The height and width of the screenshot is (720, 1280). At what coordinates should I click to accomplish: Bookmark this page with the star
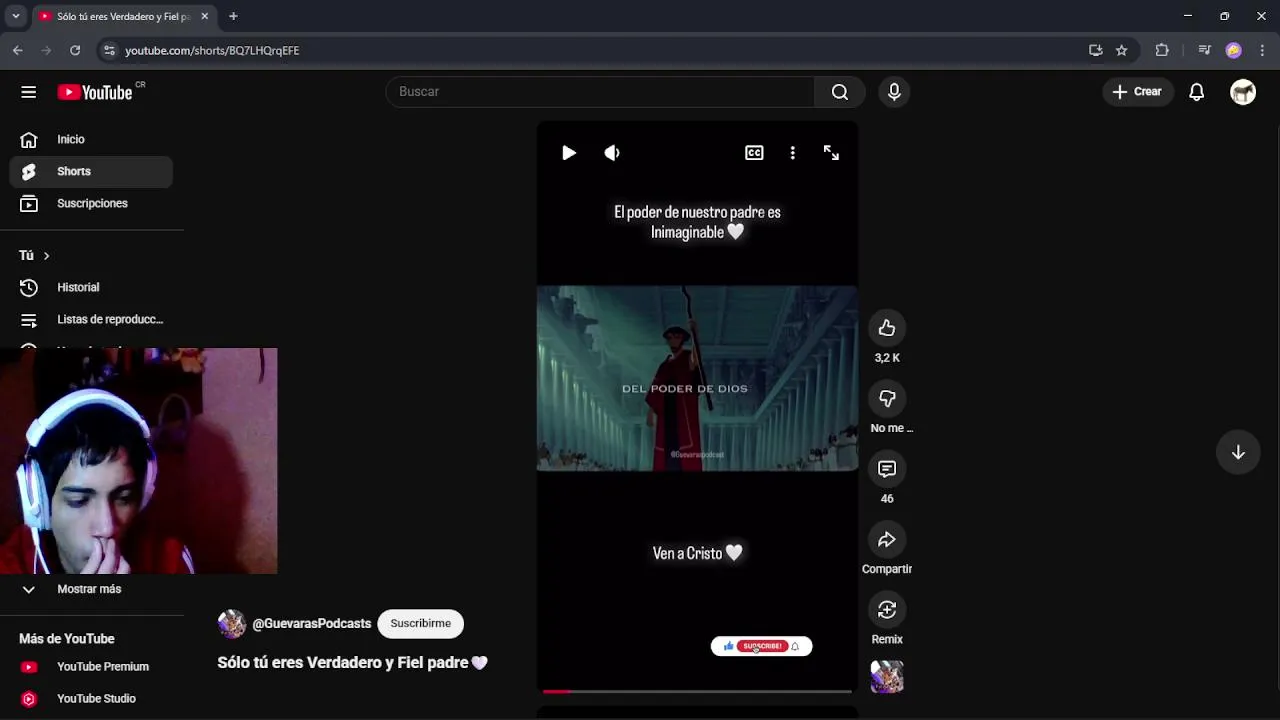click(1122, 50)
